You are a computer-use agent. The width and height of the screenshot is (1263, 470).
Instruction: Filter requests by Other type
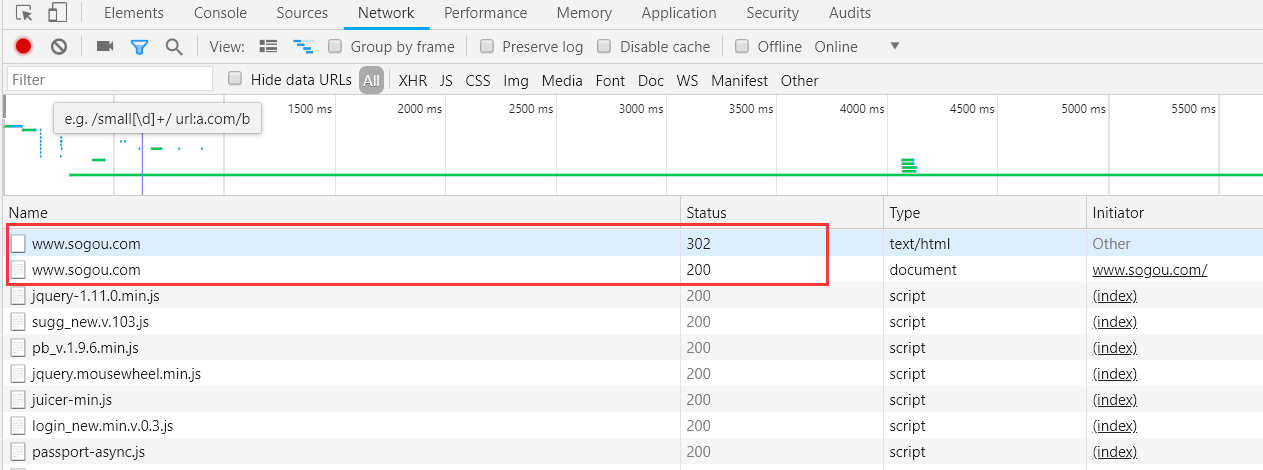[800, 80]
